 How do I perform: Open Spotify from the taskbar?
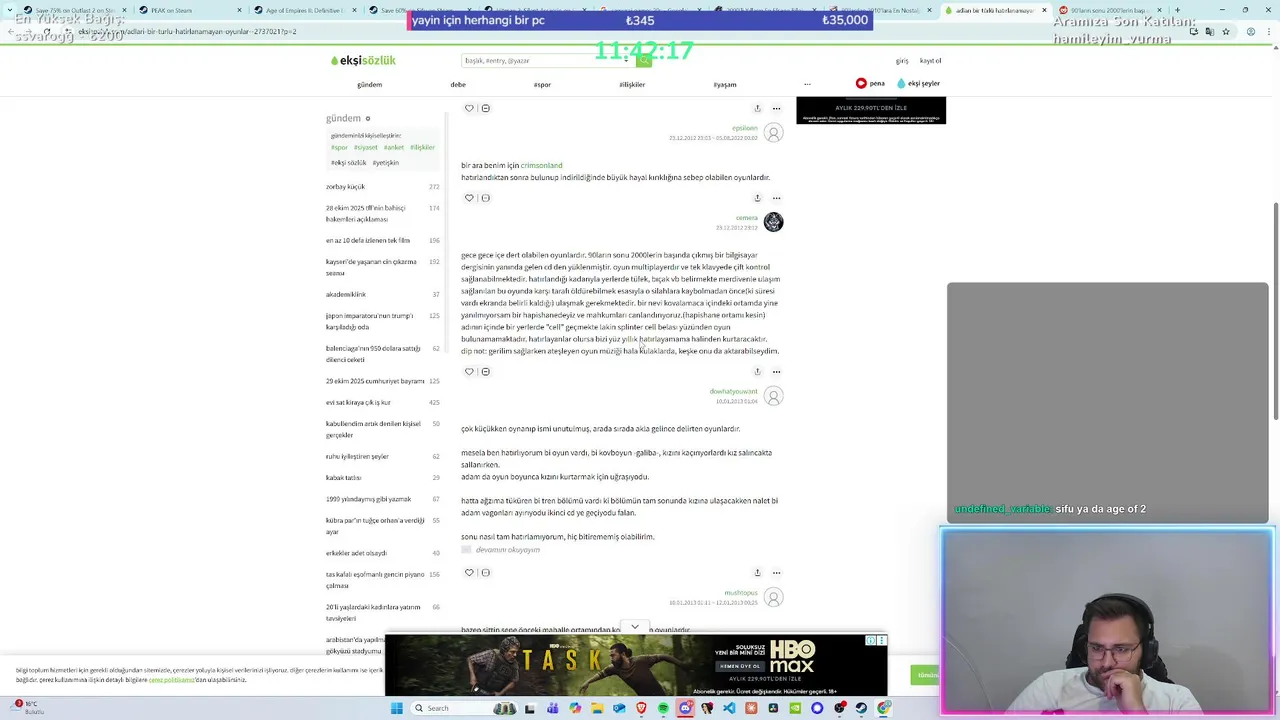click(663, 708)
